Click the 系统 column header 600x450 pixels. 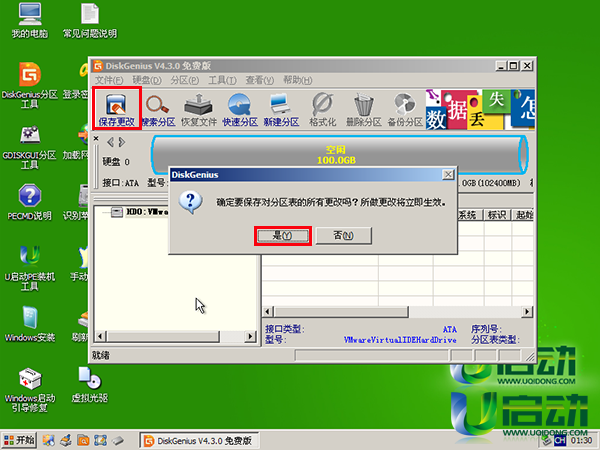click(470, 215)
